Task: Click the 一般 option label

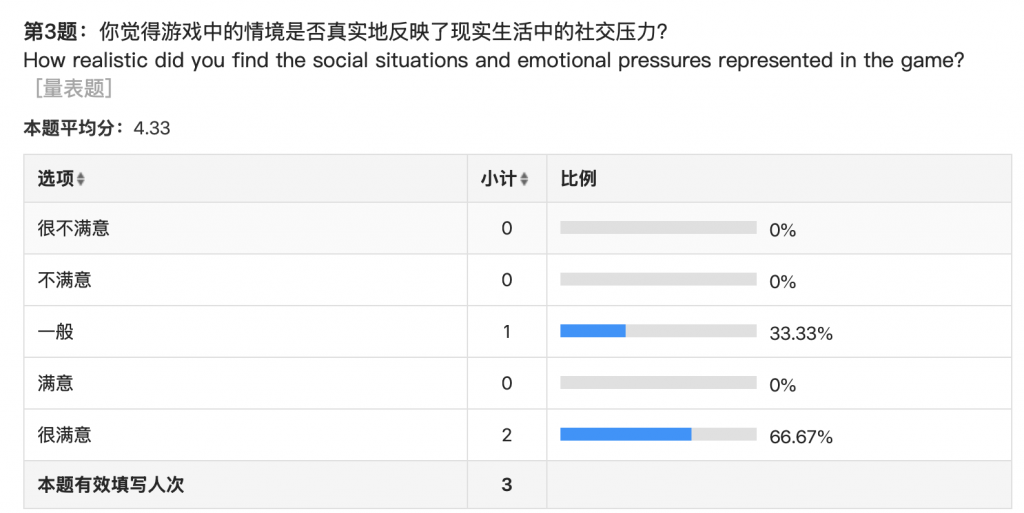Action: pyautogui.click(x=56, y=331)
